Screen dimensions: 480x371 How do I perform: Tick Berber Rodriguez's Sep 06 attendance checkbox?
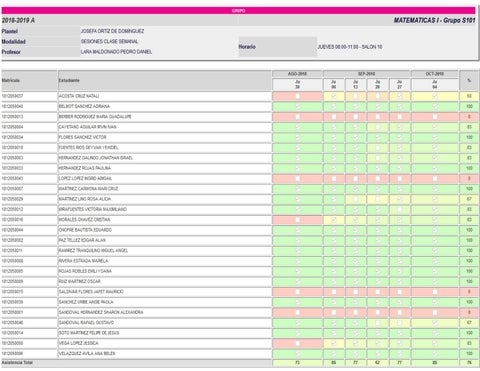click(334, 117)
